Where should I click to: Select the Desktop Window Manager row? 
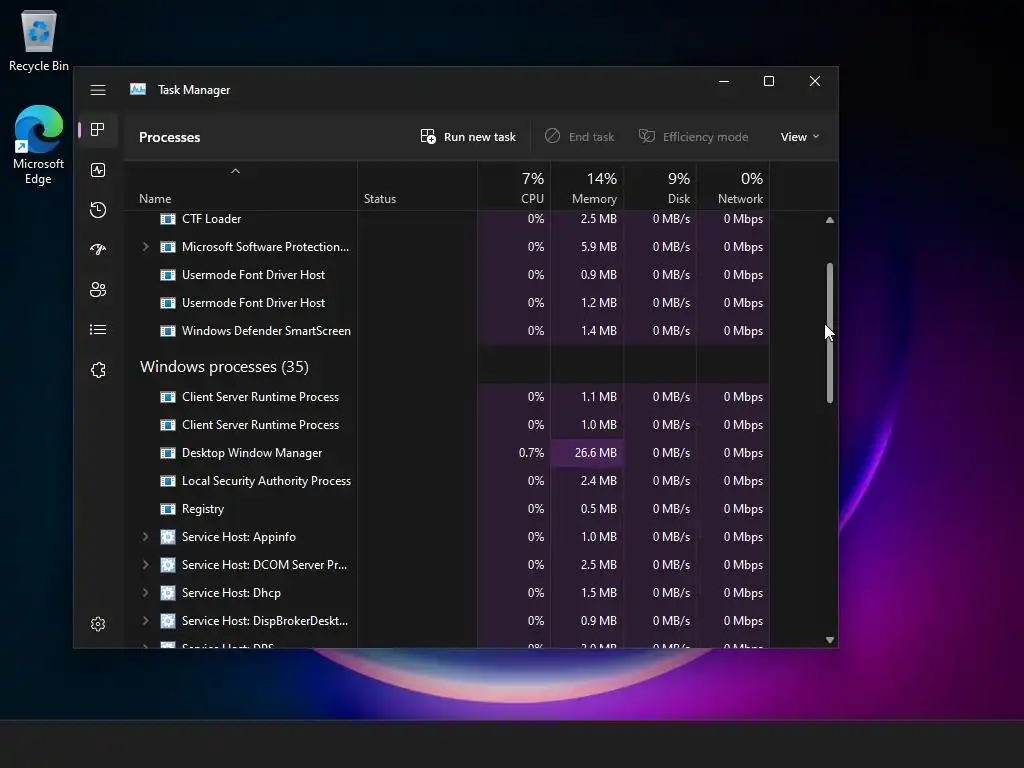[447, 453]
